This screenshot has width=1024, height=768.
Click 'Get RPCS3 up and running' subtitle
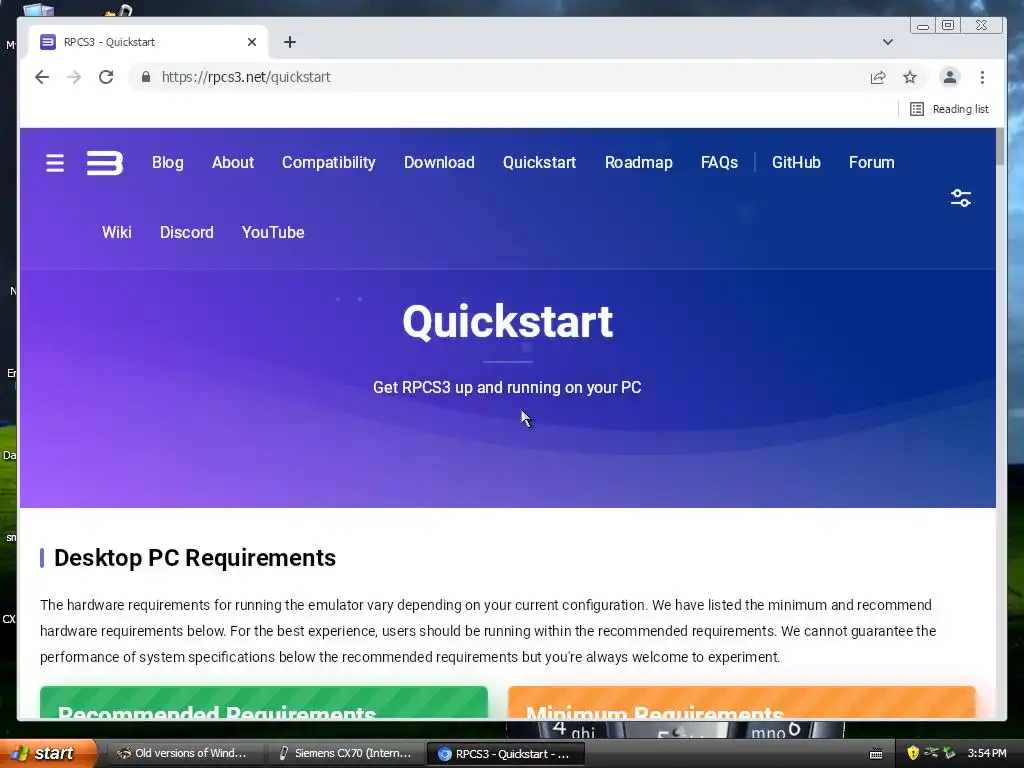point(507,387)
